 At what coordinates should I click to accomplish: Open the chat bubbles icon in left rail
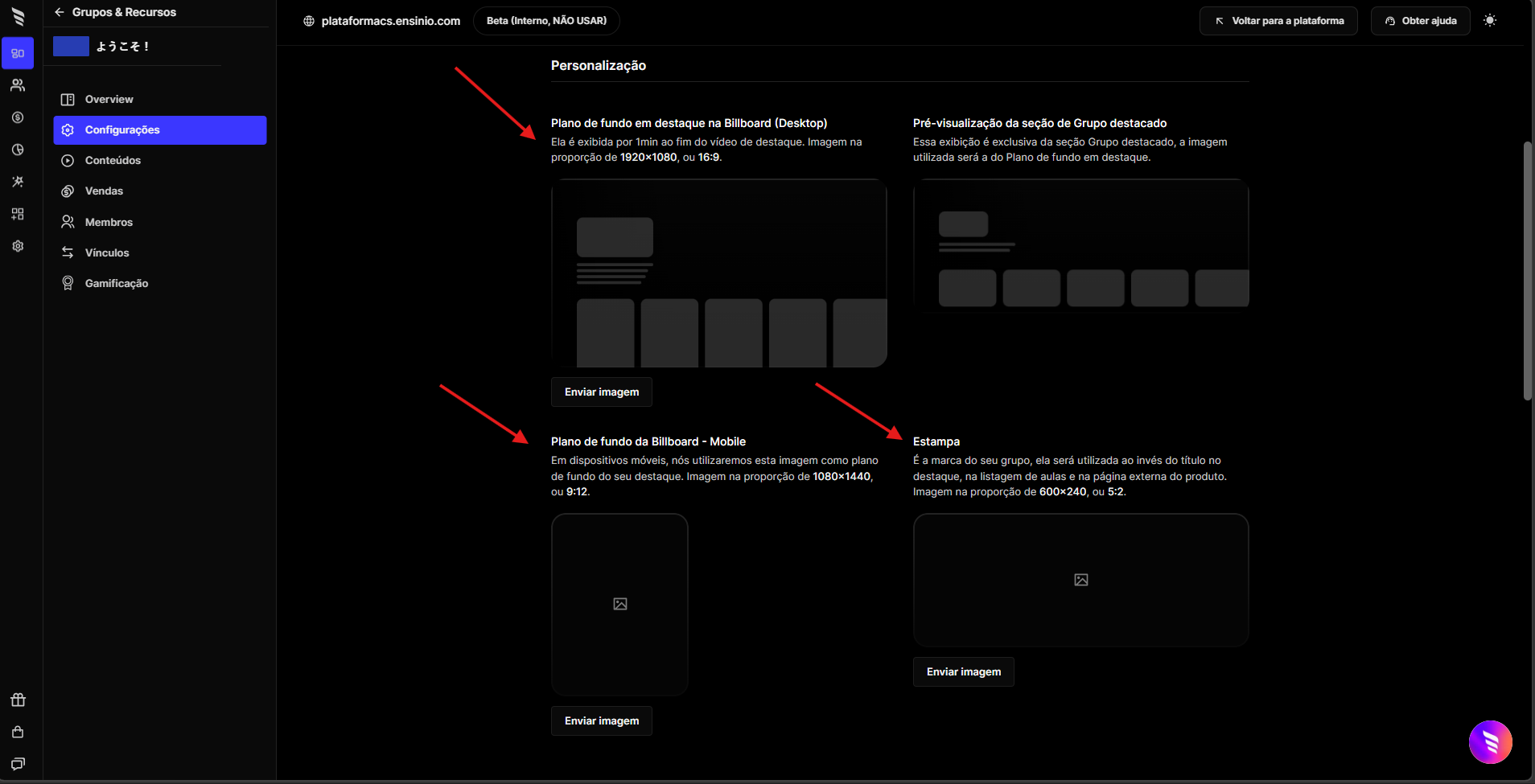(18, 764)
